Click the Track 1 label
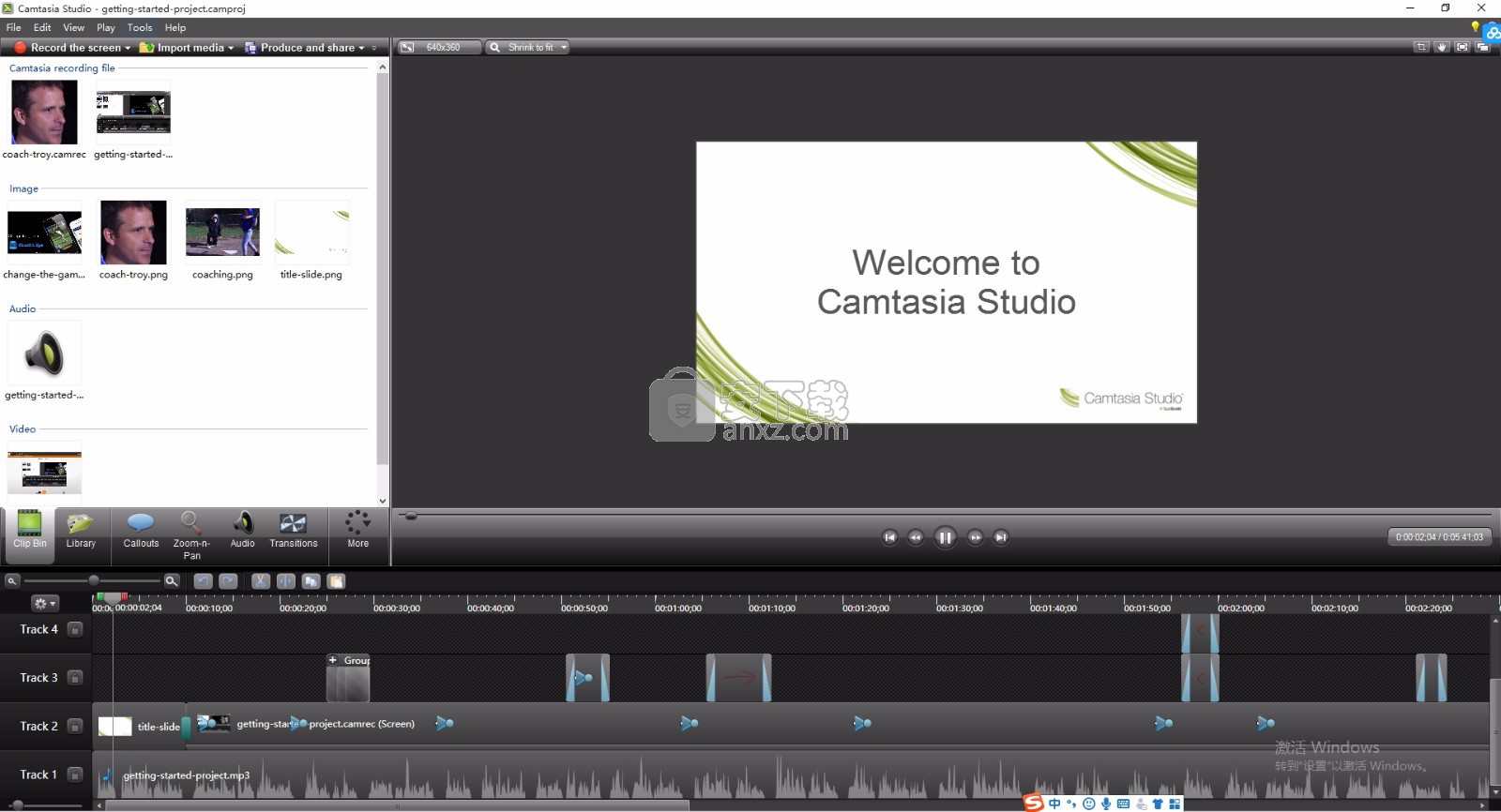 (x=38, y=774)
